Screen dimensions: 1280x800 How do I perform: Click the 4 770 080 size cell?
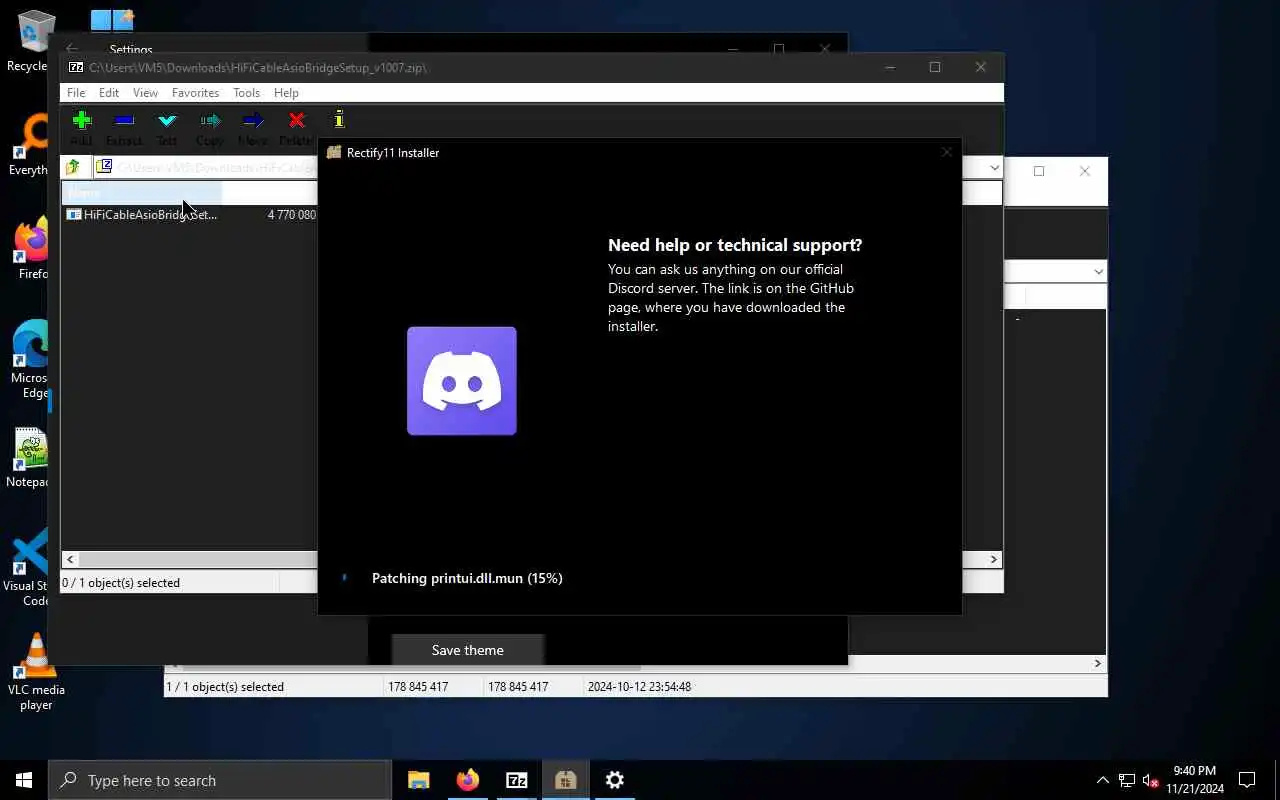(292, 214)
